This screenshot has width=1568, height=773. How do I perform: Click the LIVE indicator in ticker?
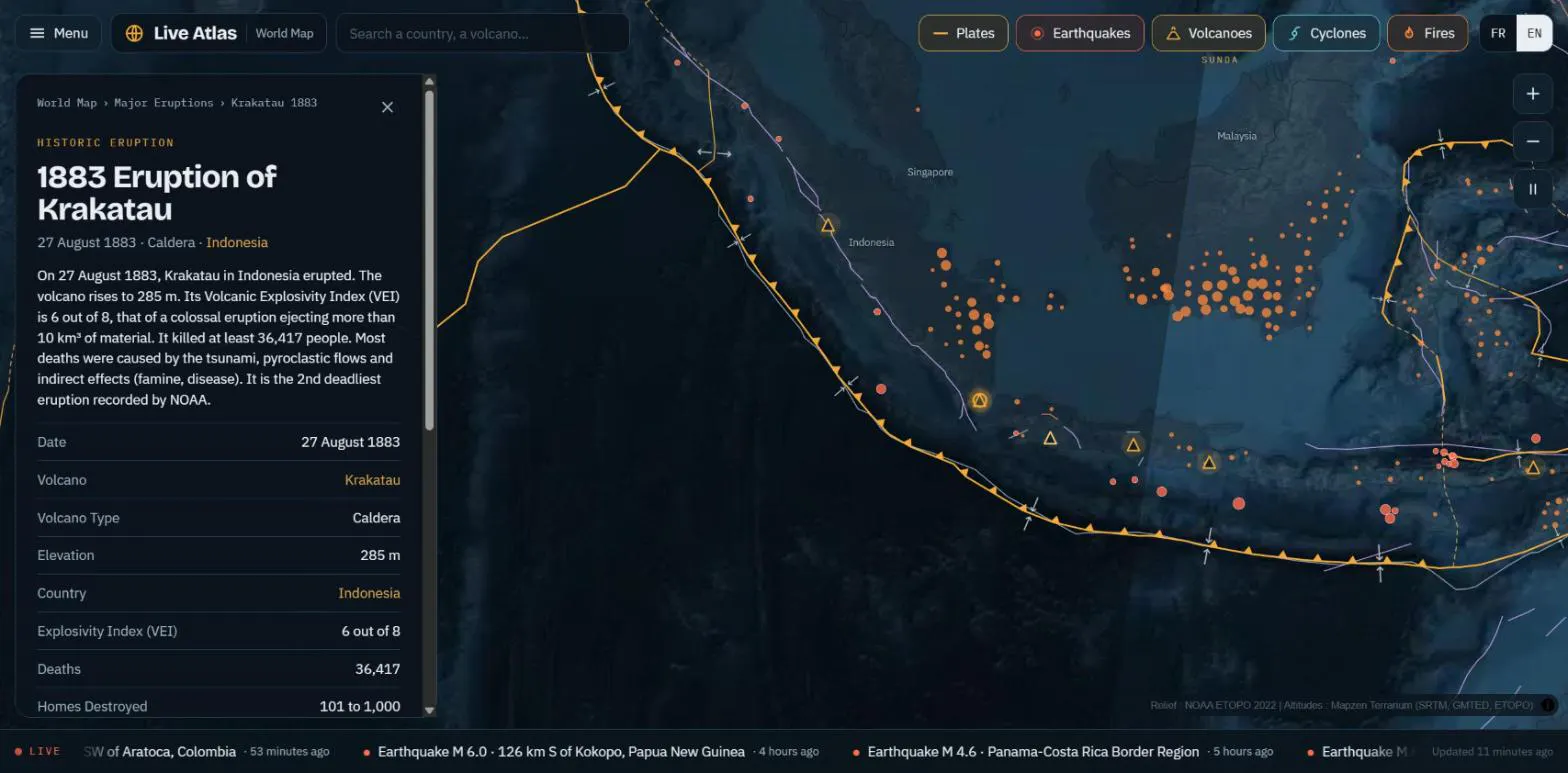38,752
